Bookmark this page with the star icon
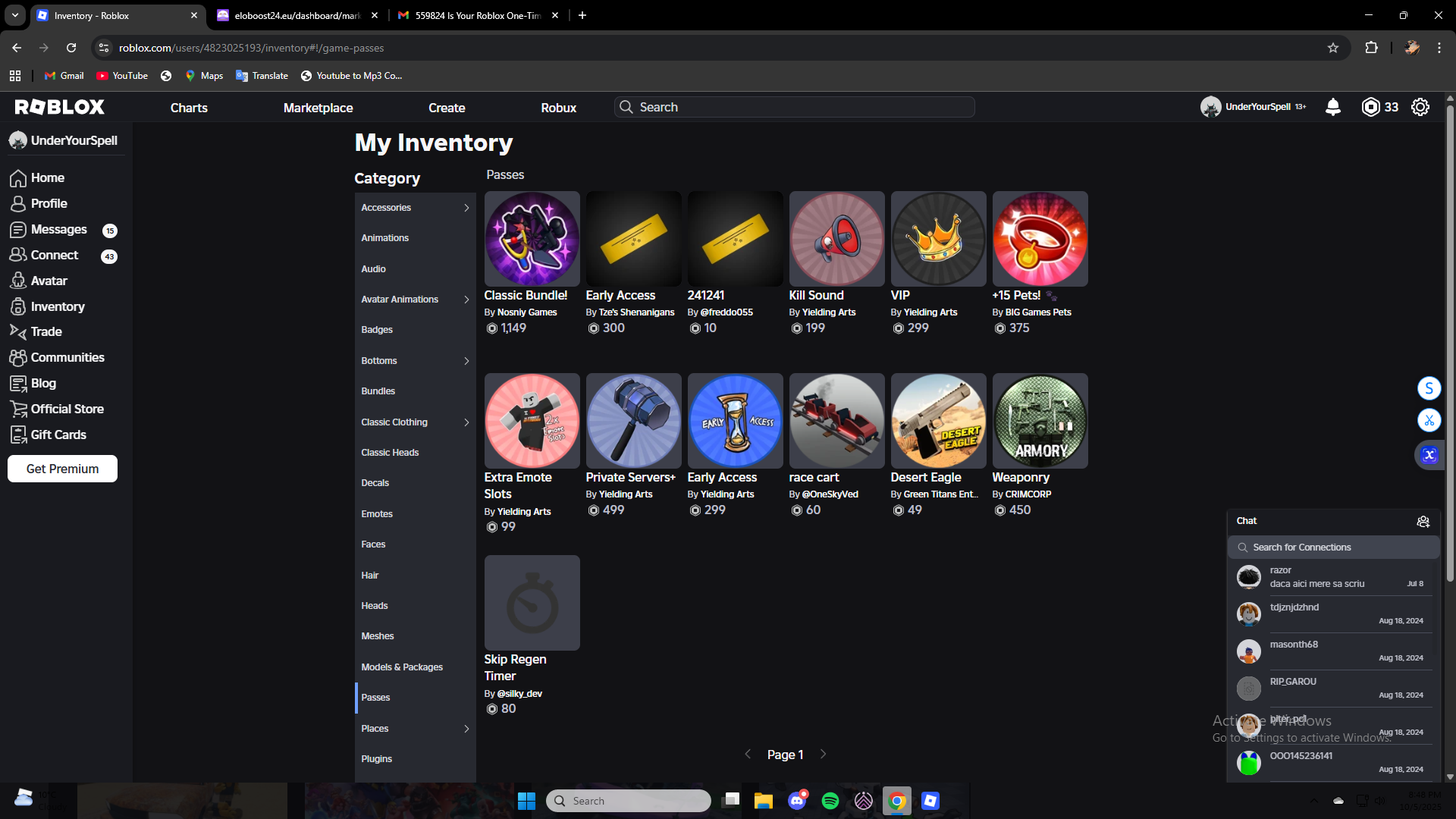Viewport: 1456px width, 819px height. pos(1333,48)
